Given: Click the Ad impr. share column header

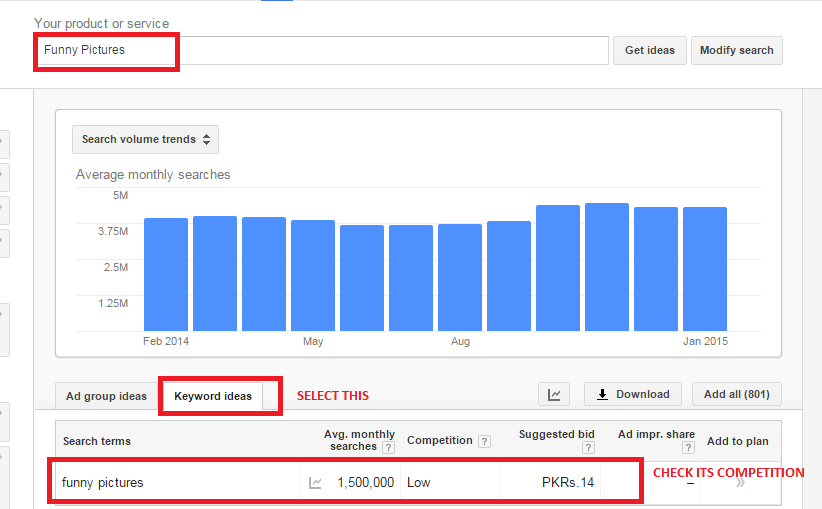Looking at the screenshot, I should 656,435.
